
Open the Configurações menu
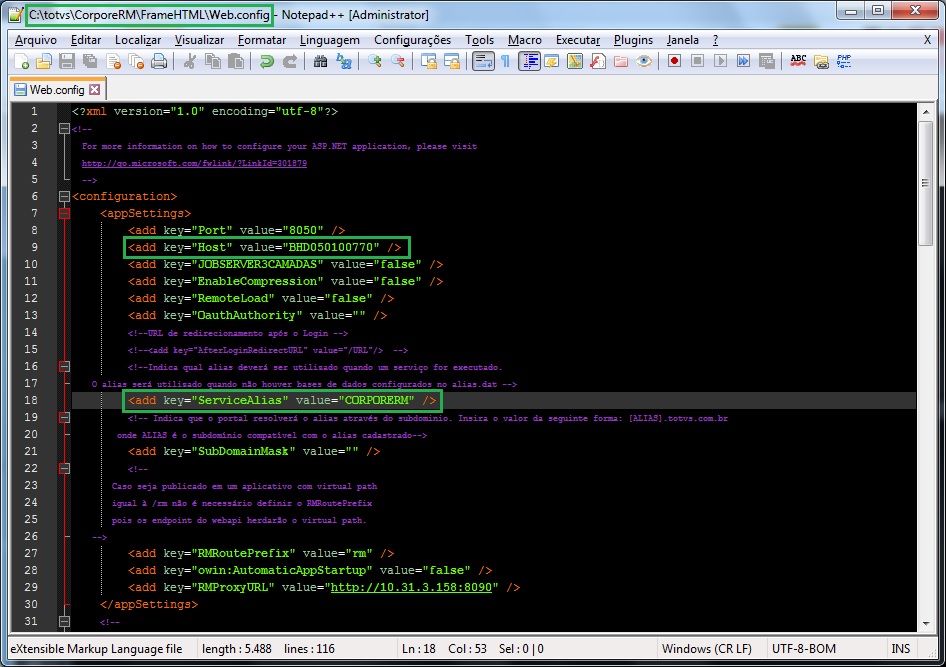[x=412, y=40]
